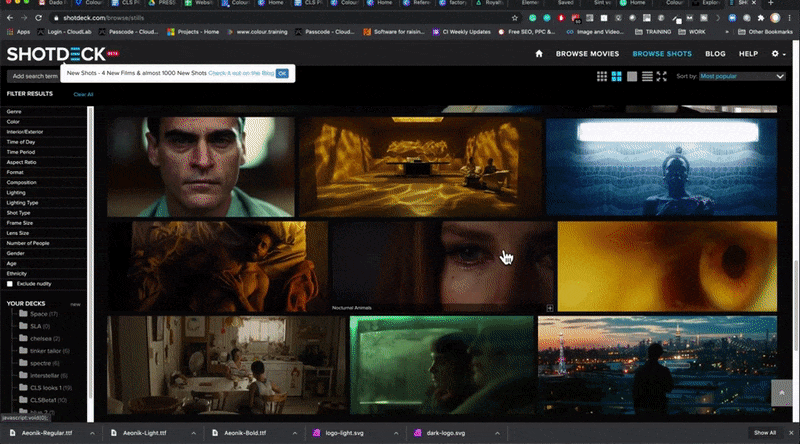This screenshot has width=800, height=444.
Task: Bookmark this page with the star icon
Action: point(514,18)
